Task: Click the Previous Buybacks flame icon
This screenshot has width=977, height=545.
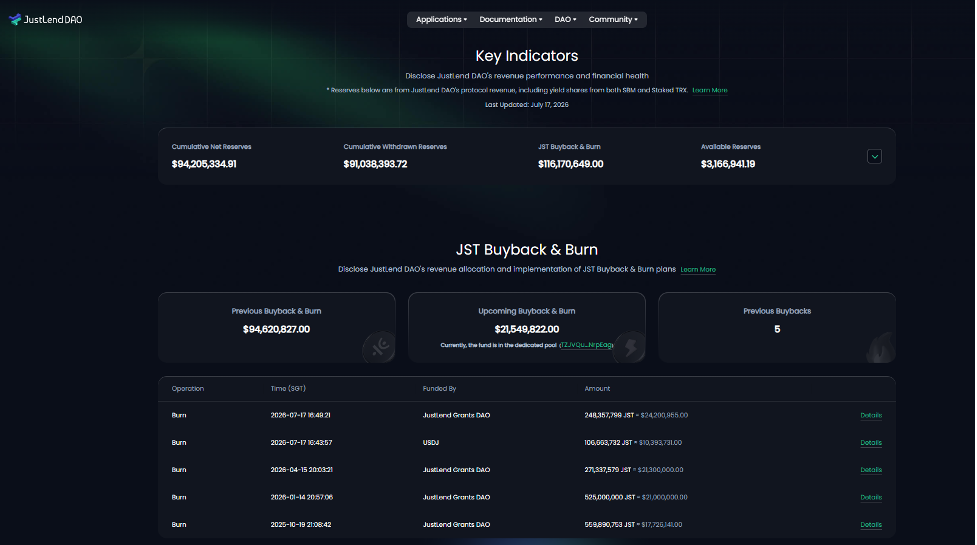Action: 880,347
